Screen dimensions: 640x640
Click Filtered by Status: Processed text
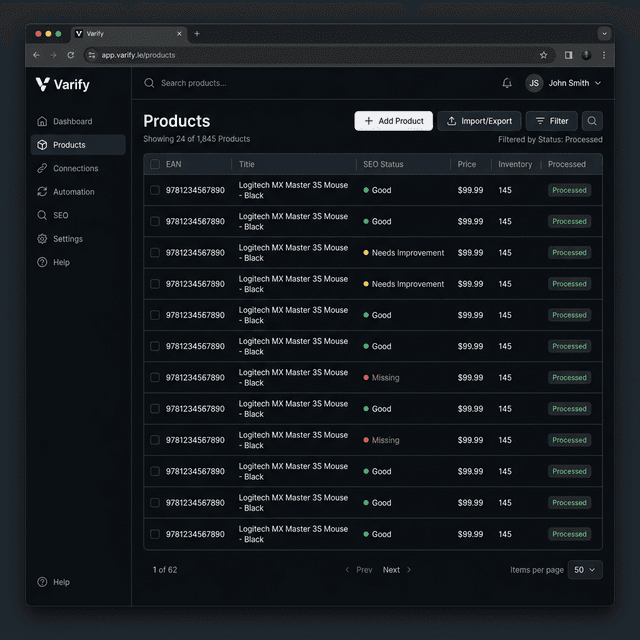click(x=550, y=140)
